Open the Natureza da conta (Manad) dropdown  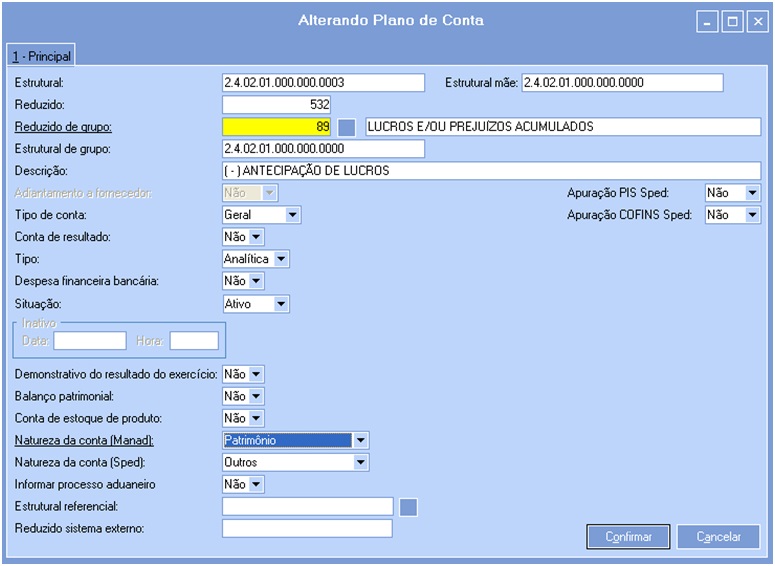click(361, 440)
